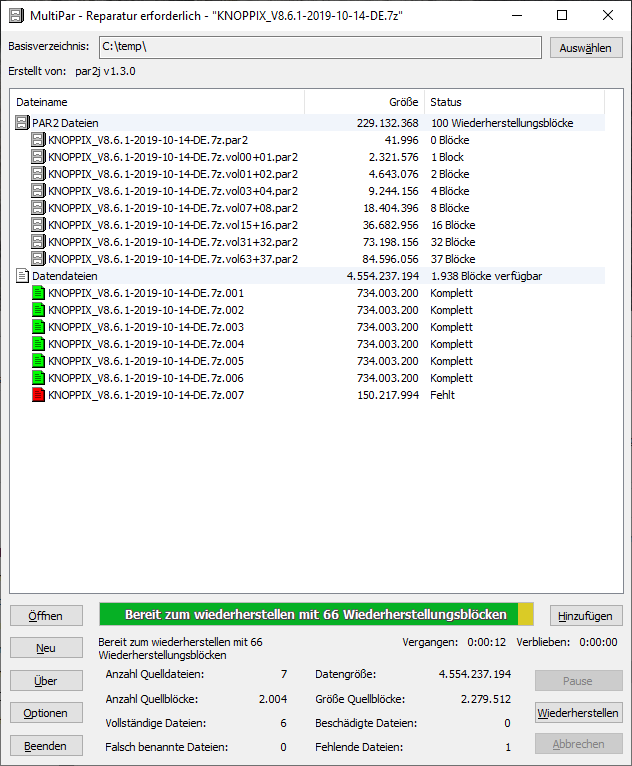632x766 pixels.
Task: Click the Anzahl Quellblöcke value 2.004
Action: coord(273,699)
